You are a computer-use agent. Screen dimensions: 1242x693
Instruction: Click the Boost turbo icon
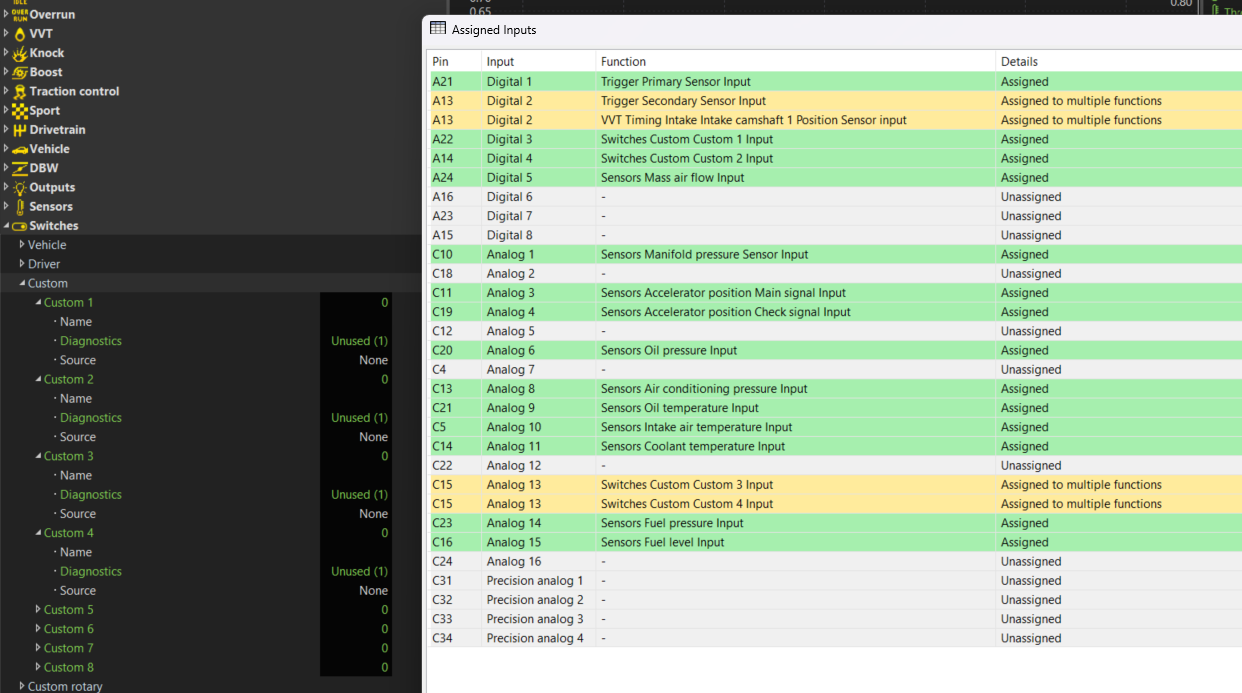tap(20, 72)
